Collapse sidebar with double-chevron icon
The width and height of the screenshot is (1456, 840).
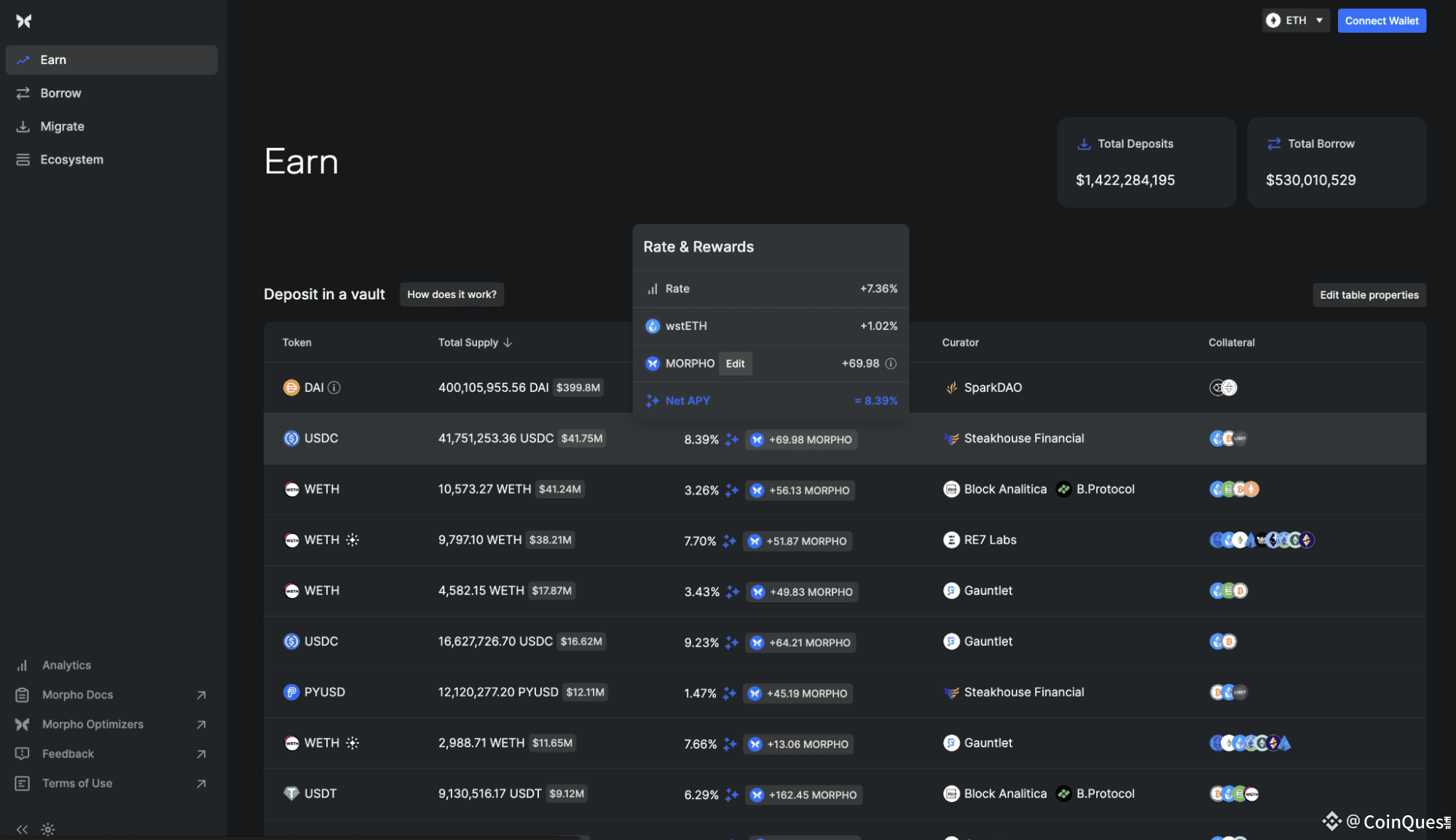click(x=22, y=829)
